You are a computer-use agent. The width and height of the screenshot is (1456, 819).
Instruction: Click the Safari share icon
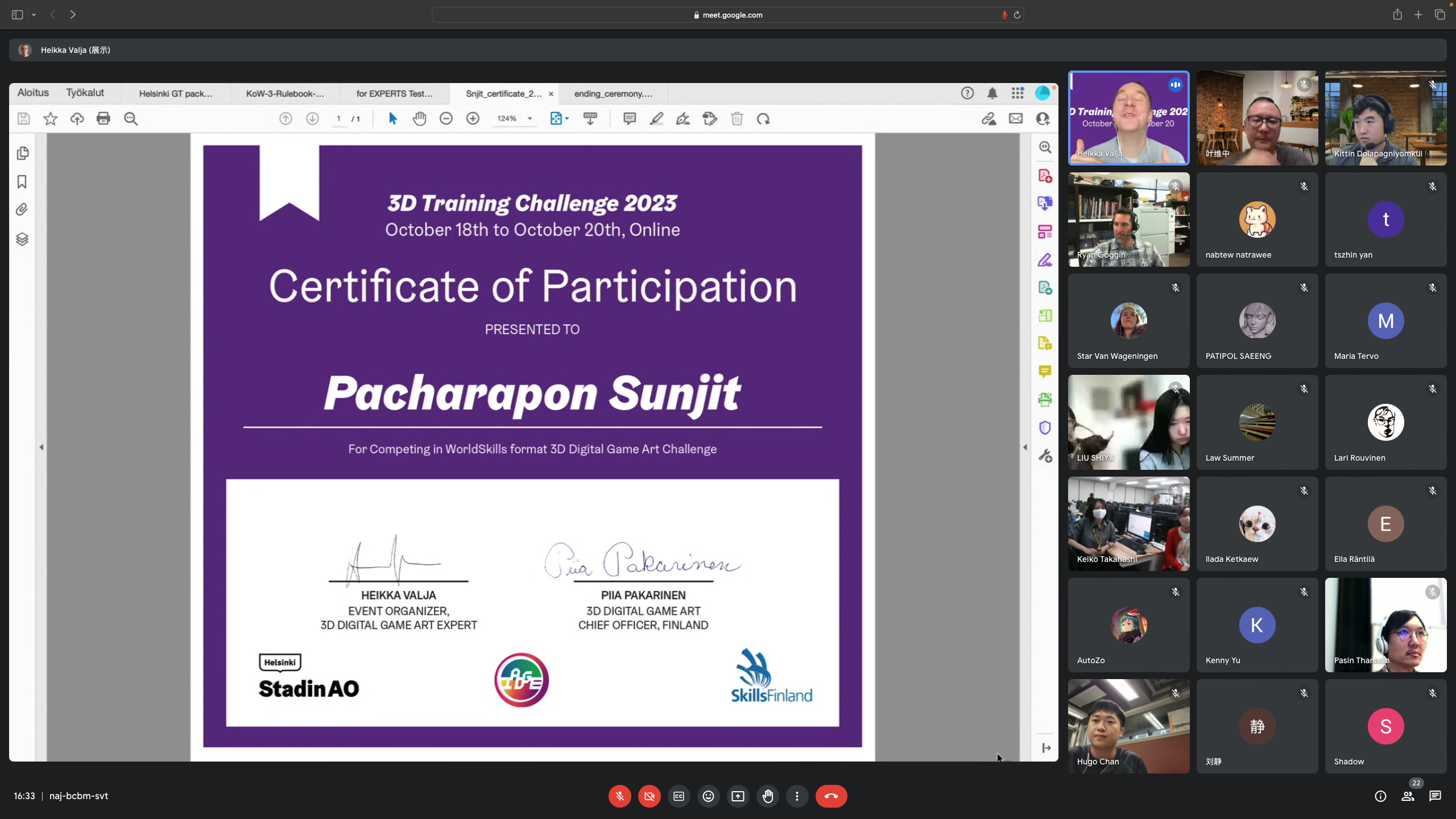(x=1397, y=15)
